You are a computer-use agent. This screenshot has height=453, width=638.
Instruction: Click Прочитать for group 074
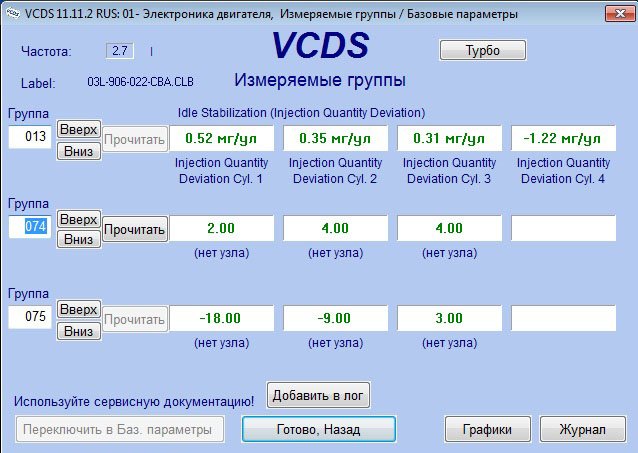click(135, 230)
